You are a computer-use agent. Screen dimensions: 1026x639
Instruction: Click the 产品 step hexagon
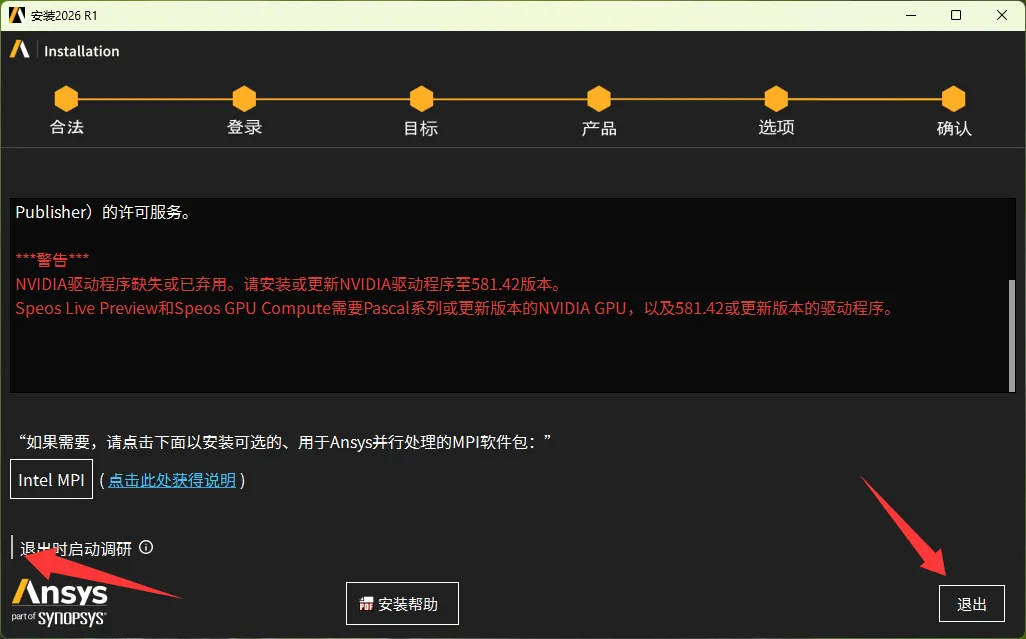point(599,99)
